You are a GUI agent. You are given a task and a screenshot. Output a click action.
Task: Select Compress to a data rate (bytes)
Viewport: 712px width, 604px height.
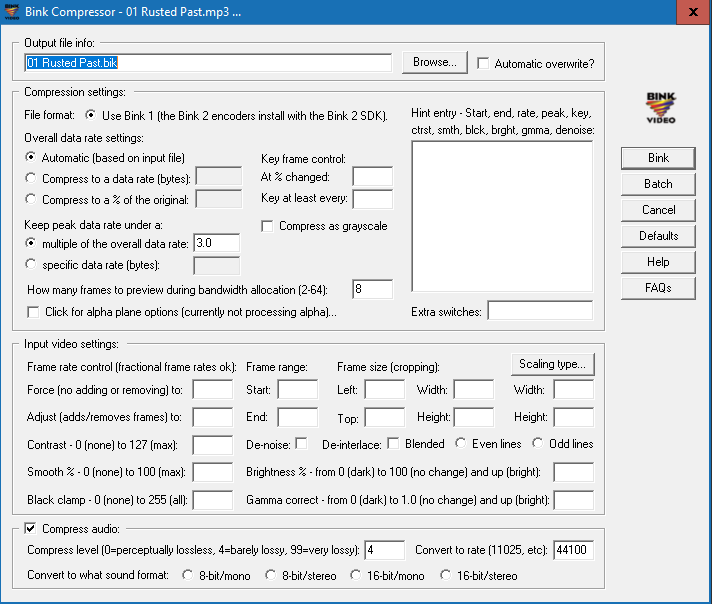point(30,178)
